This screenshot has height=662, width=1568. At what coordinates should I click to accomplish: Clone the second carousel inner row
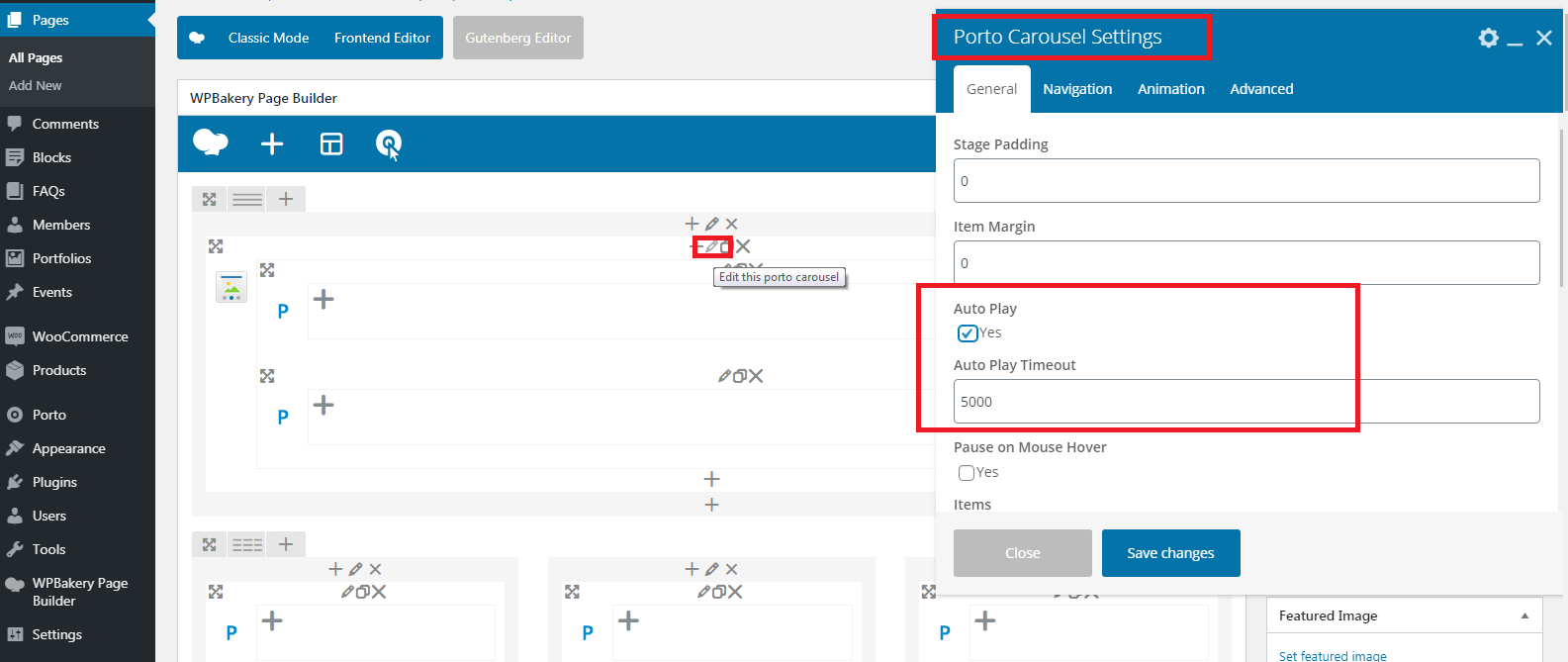tap(739, 376)
